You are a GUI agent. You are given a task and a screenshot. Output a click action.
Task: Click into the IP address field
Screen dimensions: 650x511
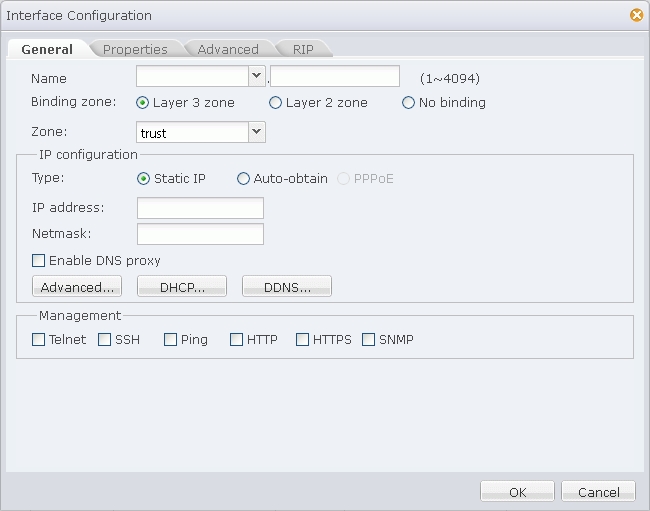[200, 208]
